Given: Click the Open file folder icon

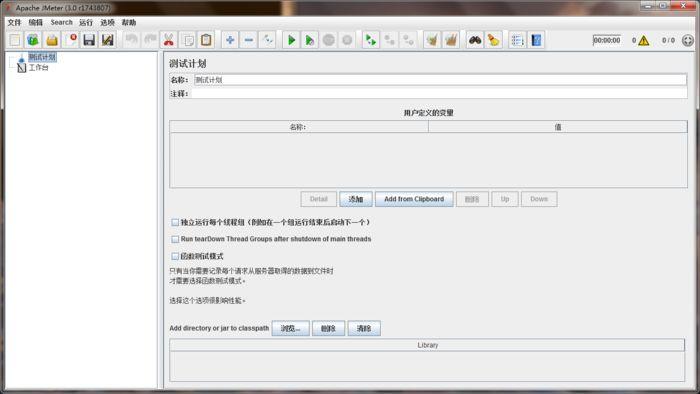Looking at the screenshot, I should coord(52,40).
